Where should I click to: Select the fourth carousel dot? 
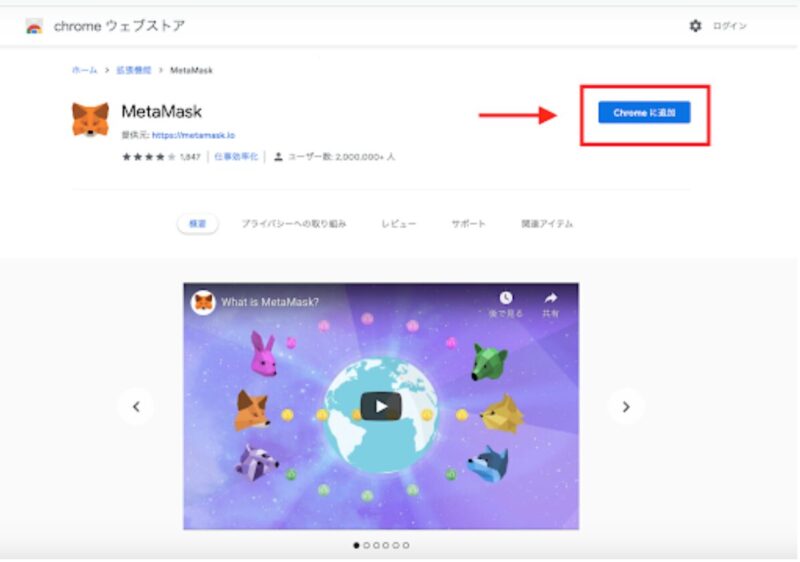click(386, 545)
